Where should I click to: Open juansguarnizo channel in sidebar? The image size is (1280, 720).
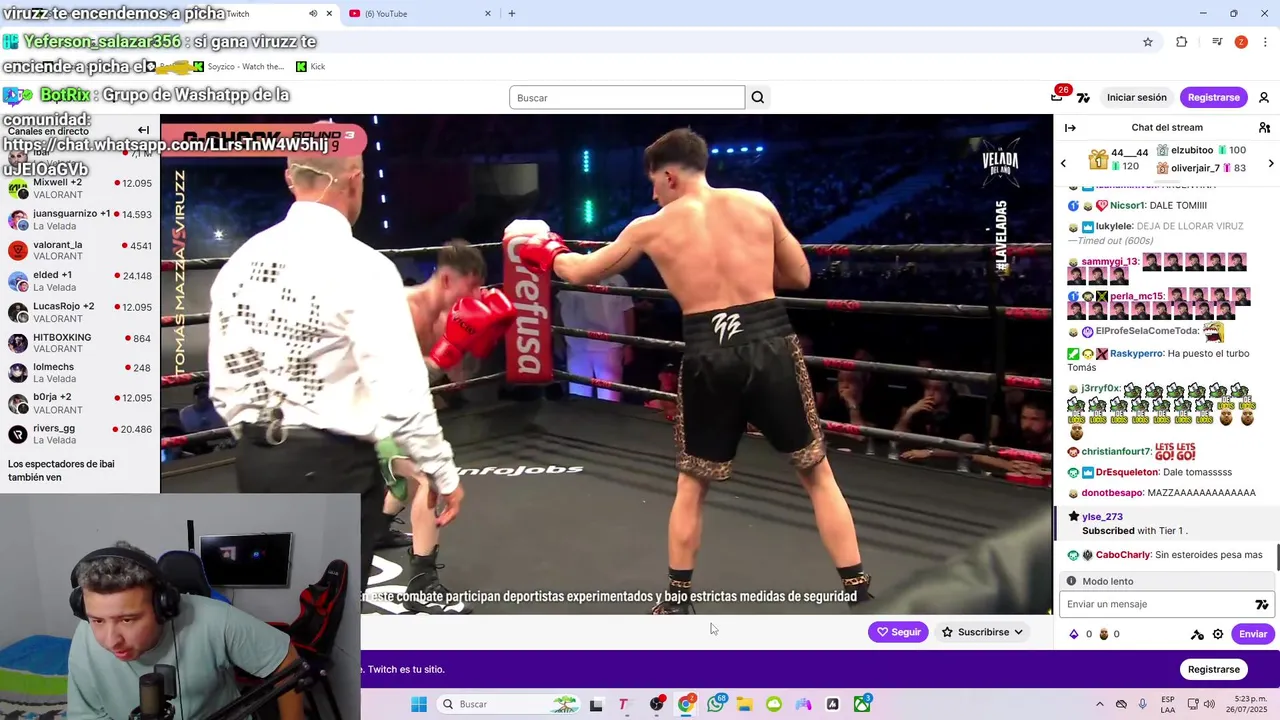click(x=80, y=219)
